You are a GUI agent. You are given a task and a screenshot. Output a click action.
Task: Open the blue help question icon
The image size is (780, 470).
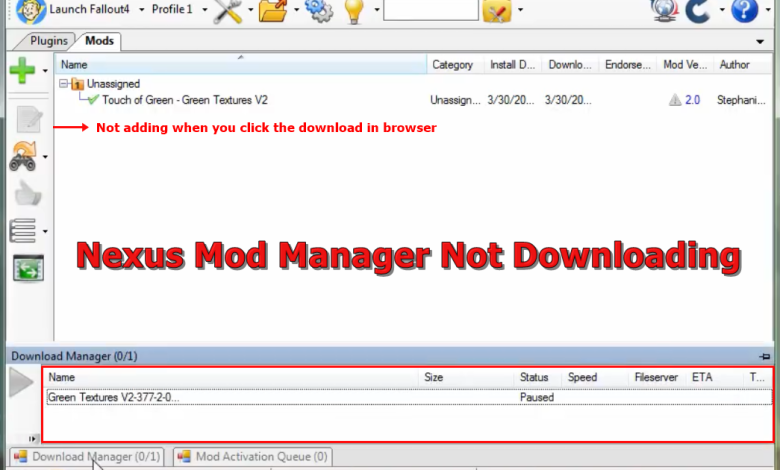coord(745,10)
